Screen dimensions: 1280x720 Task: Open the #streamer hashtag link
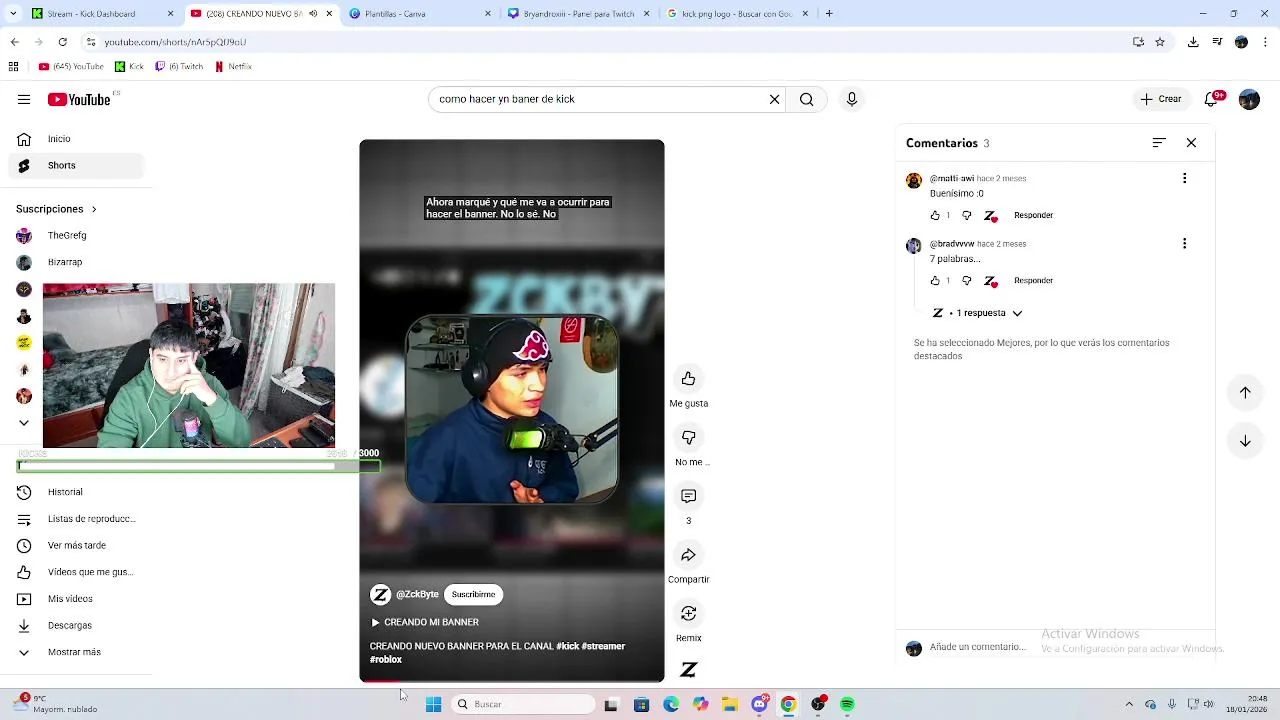[603, 646]
